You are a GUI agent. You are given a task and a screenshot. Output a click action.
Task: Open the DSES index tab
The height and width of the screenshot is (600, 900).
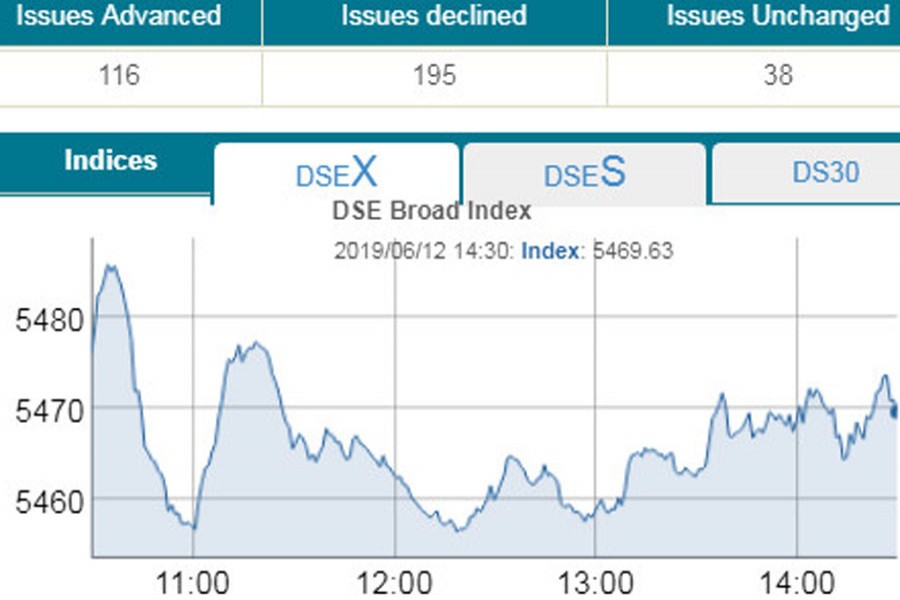point(584,173)
